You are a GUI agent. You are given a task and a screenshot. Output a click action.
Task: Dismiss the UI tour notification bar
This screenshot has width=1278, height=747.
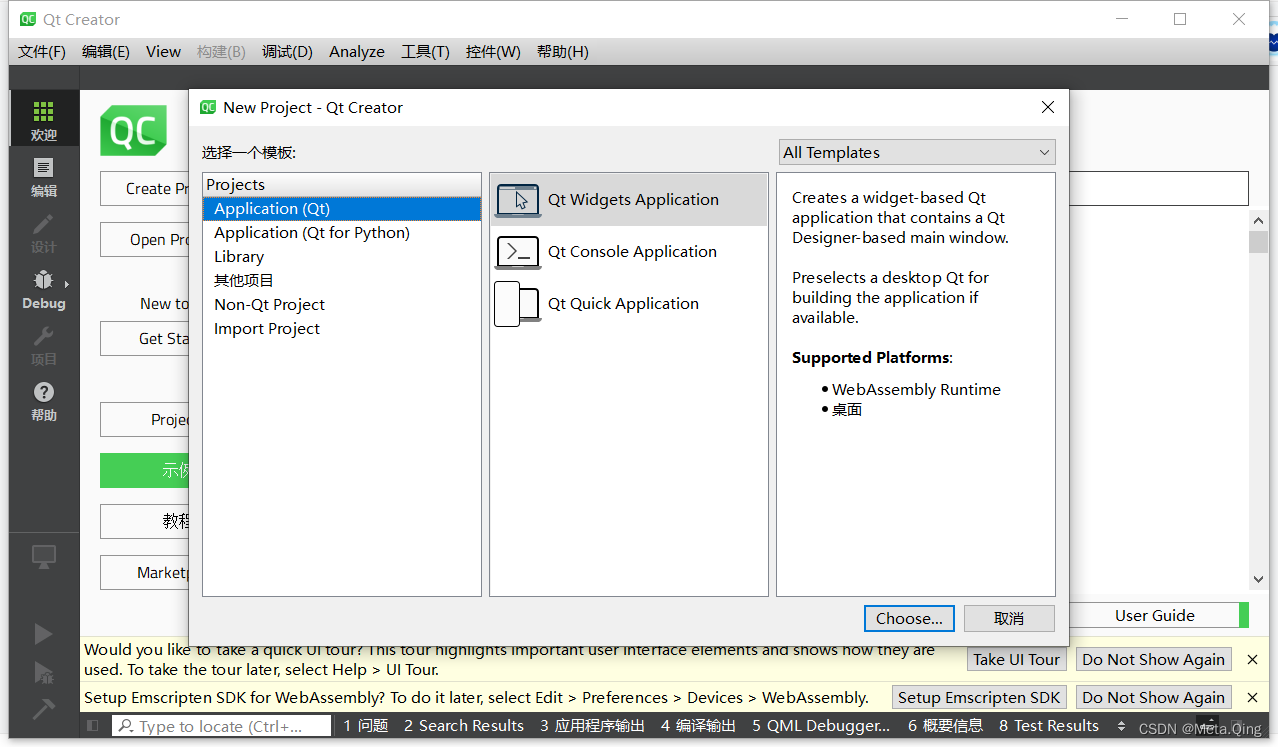[x=1252, y=659]
